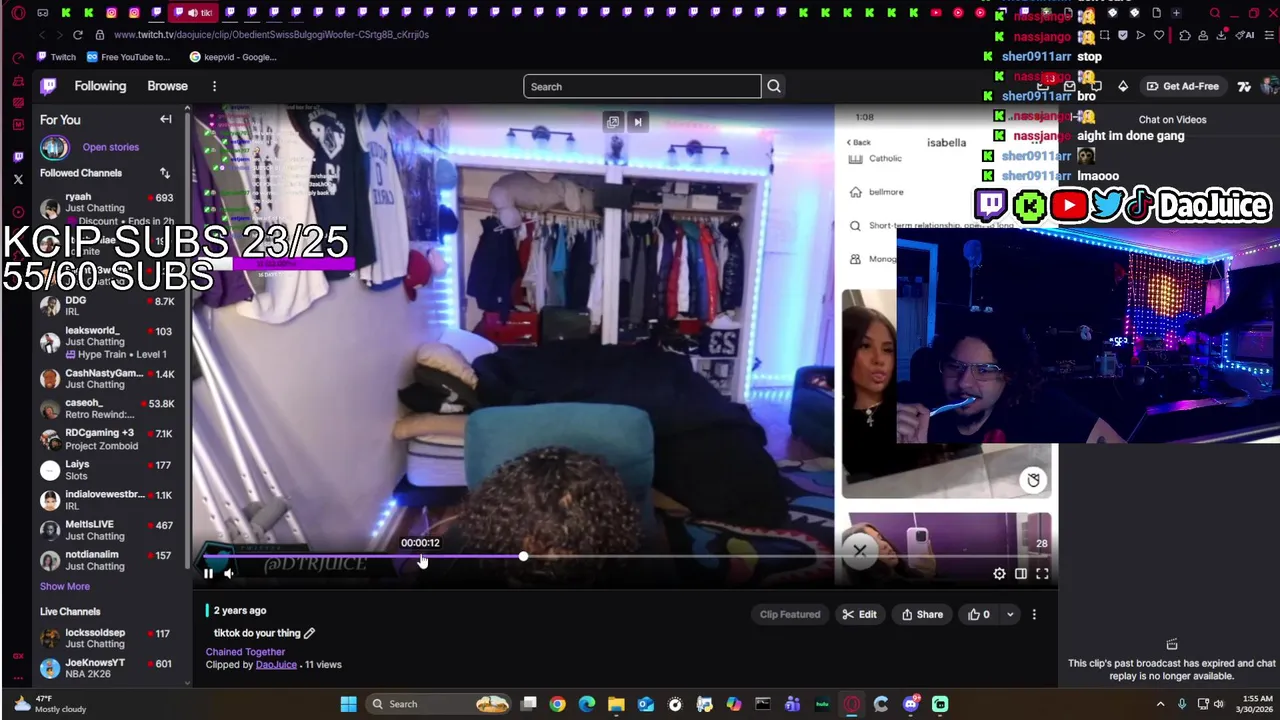Screen dimensions: 1280x720
Task: Click the taskbar Search box
Action: pos(440,704)
